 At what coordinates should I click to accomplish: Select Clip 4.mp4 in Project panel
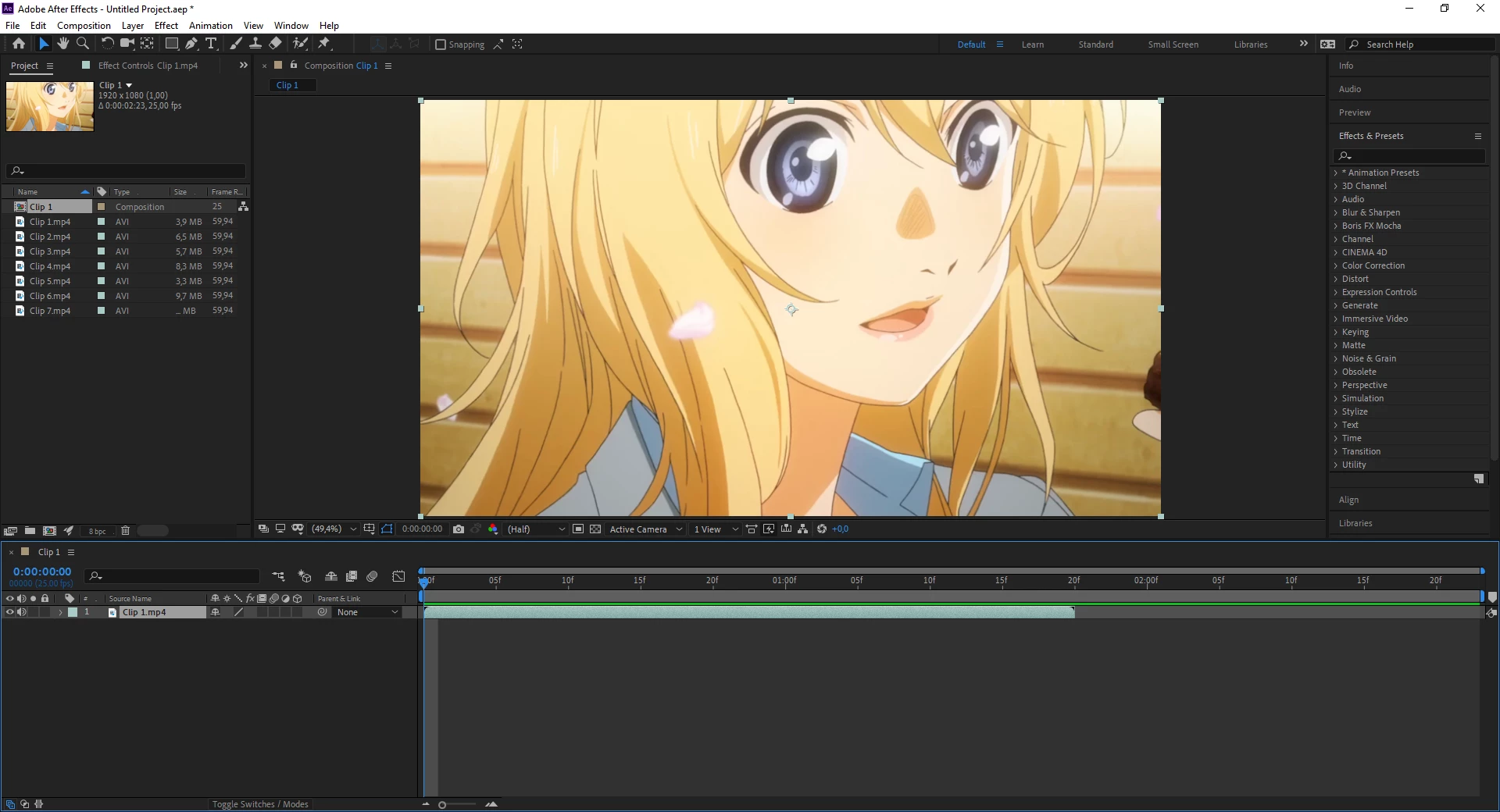[x=50, y=266]
